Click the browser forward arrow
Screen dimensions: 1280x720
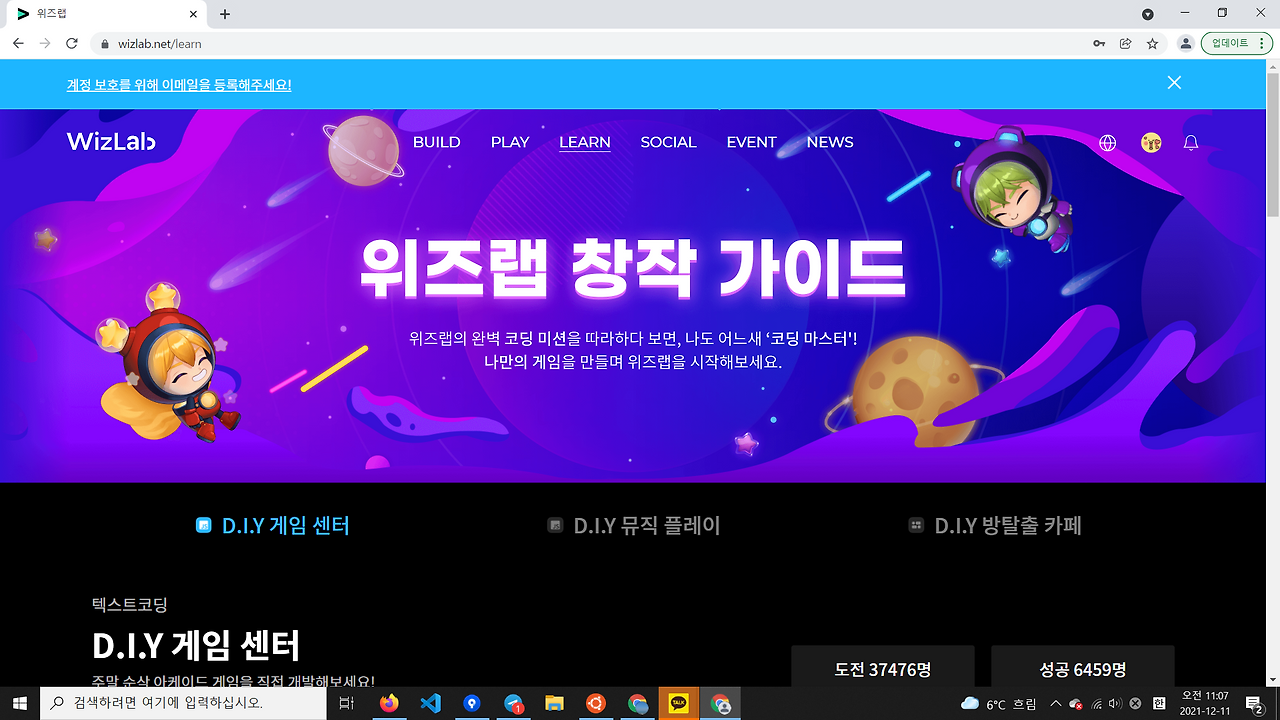point(45,44)
